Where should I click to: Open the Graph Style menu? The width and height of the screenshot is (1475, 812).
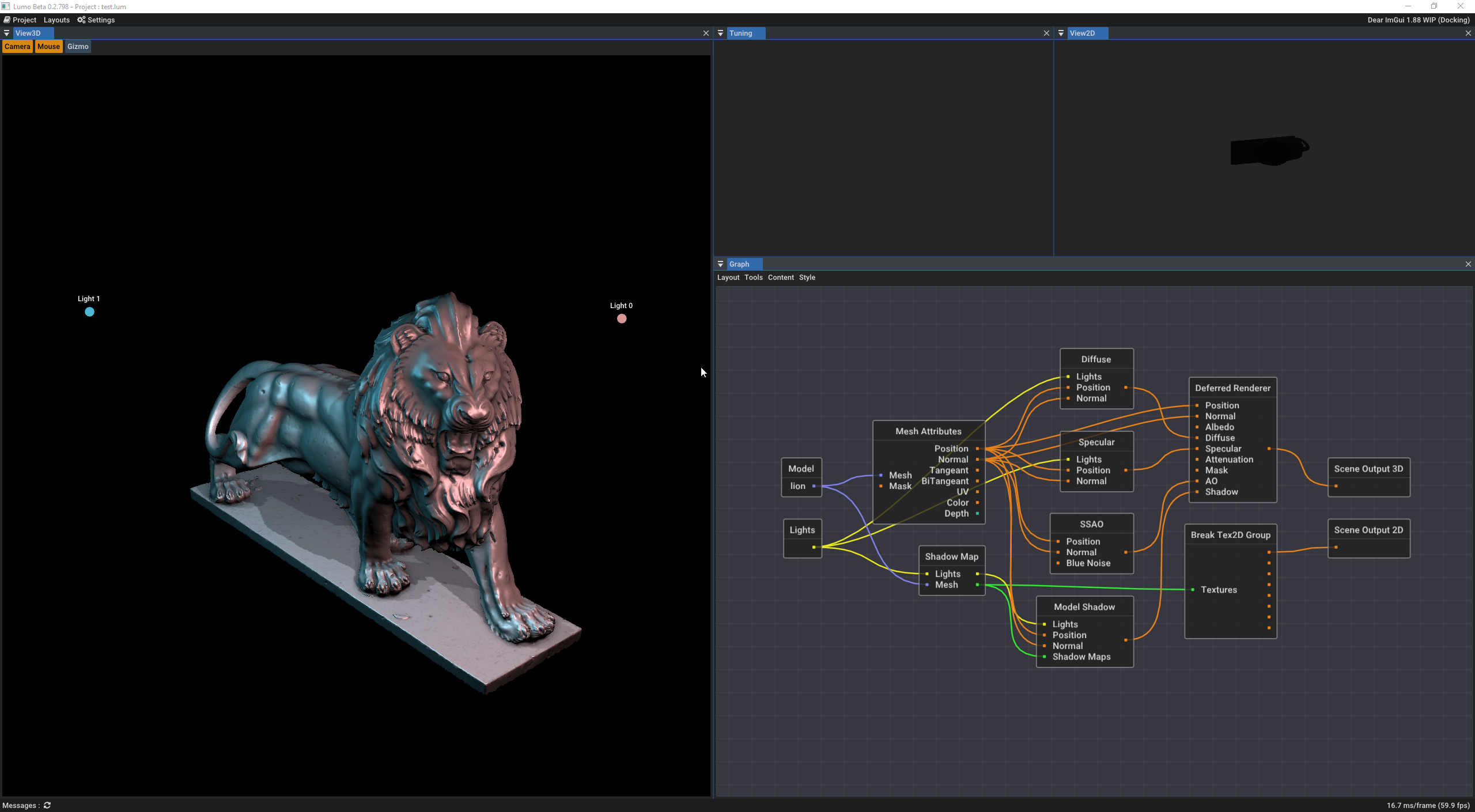pos(807,278)
